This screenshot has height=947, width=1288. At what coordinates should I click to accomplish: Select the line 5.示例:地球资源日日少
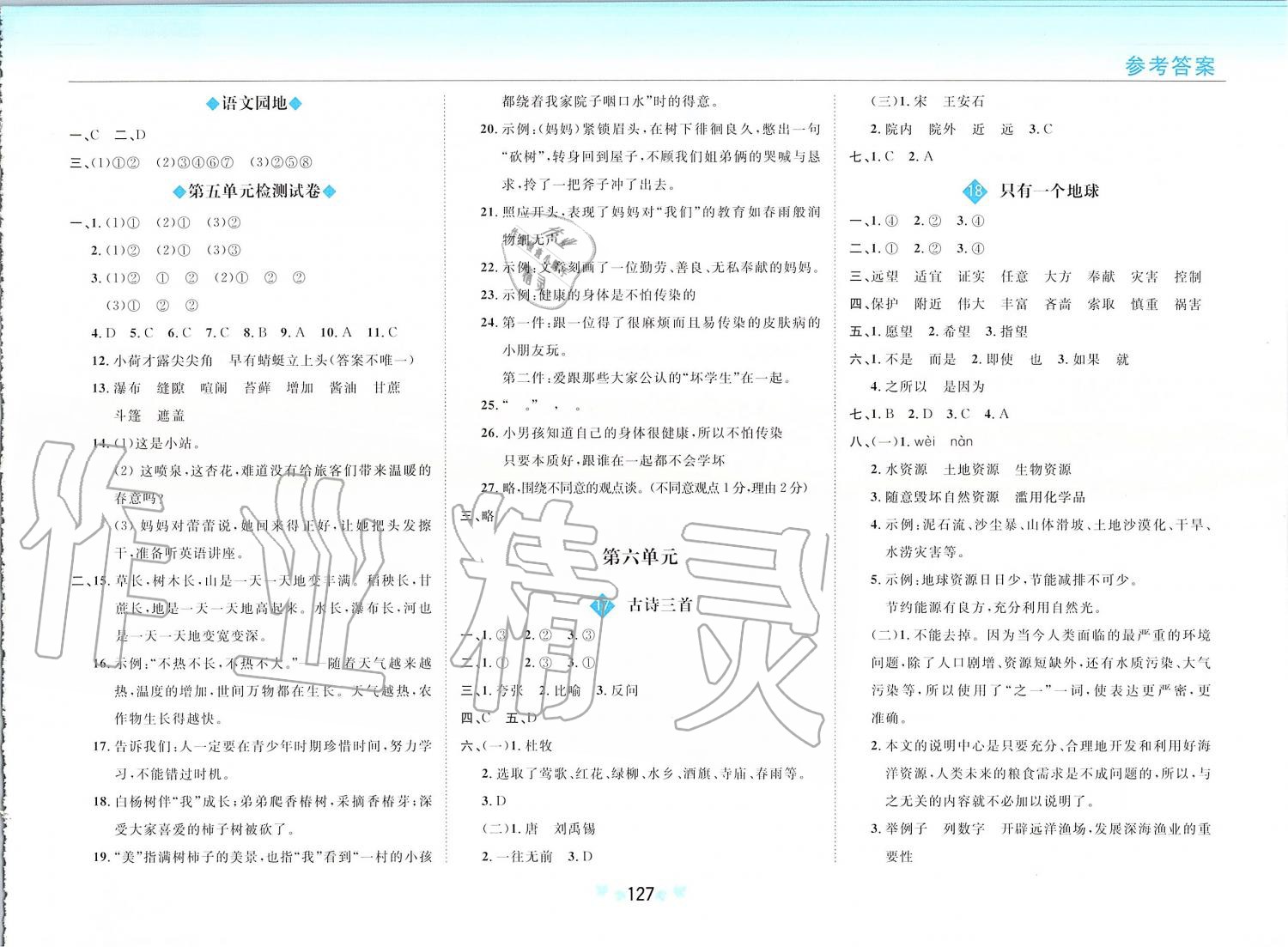tap(1004, 580)
